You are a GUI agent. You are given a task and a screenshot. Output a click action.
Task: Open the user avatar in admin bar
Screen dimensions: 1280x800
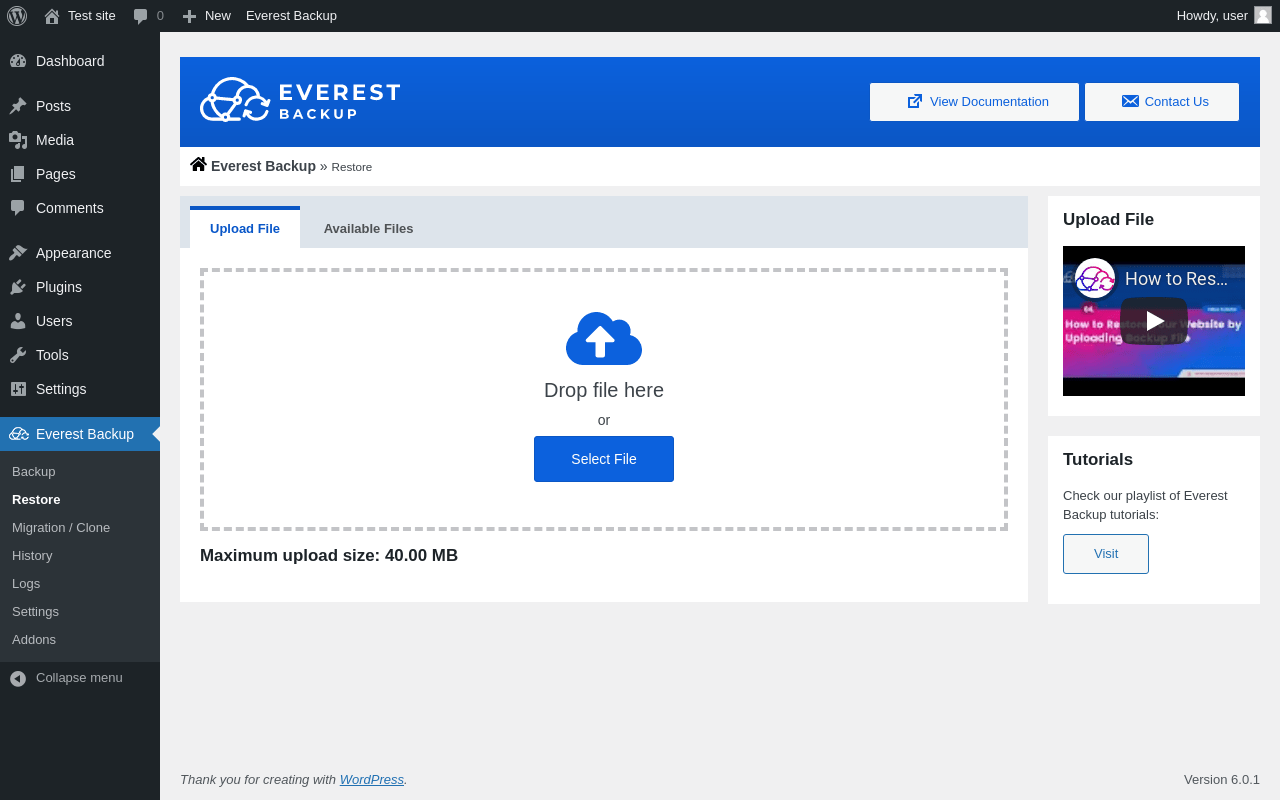pyautogui.click(x=1263, y=15)
